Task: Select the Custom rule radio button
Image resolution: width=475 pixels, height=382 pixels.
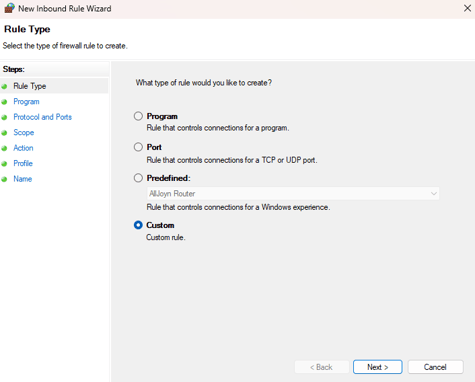Action: click(138, 225)
